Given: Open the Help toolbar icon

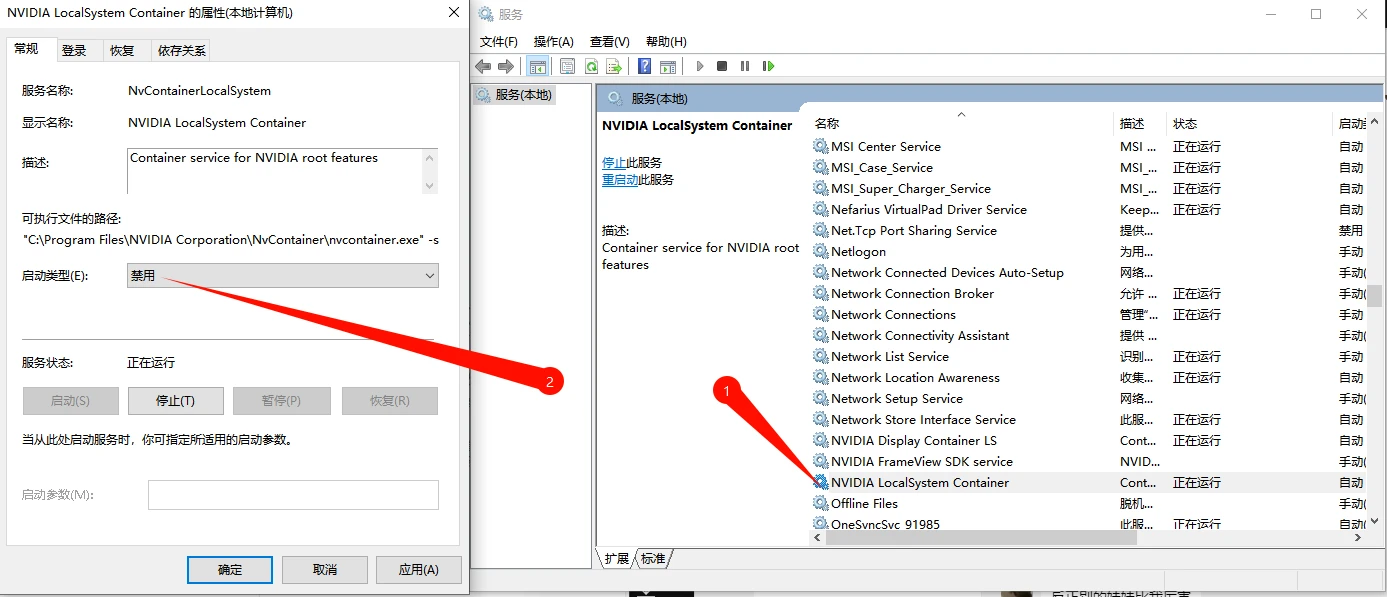Looking at the screenshot, I should [x=644, y=66].
